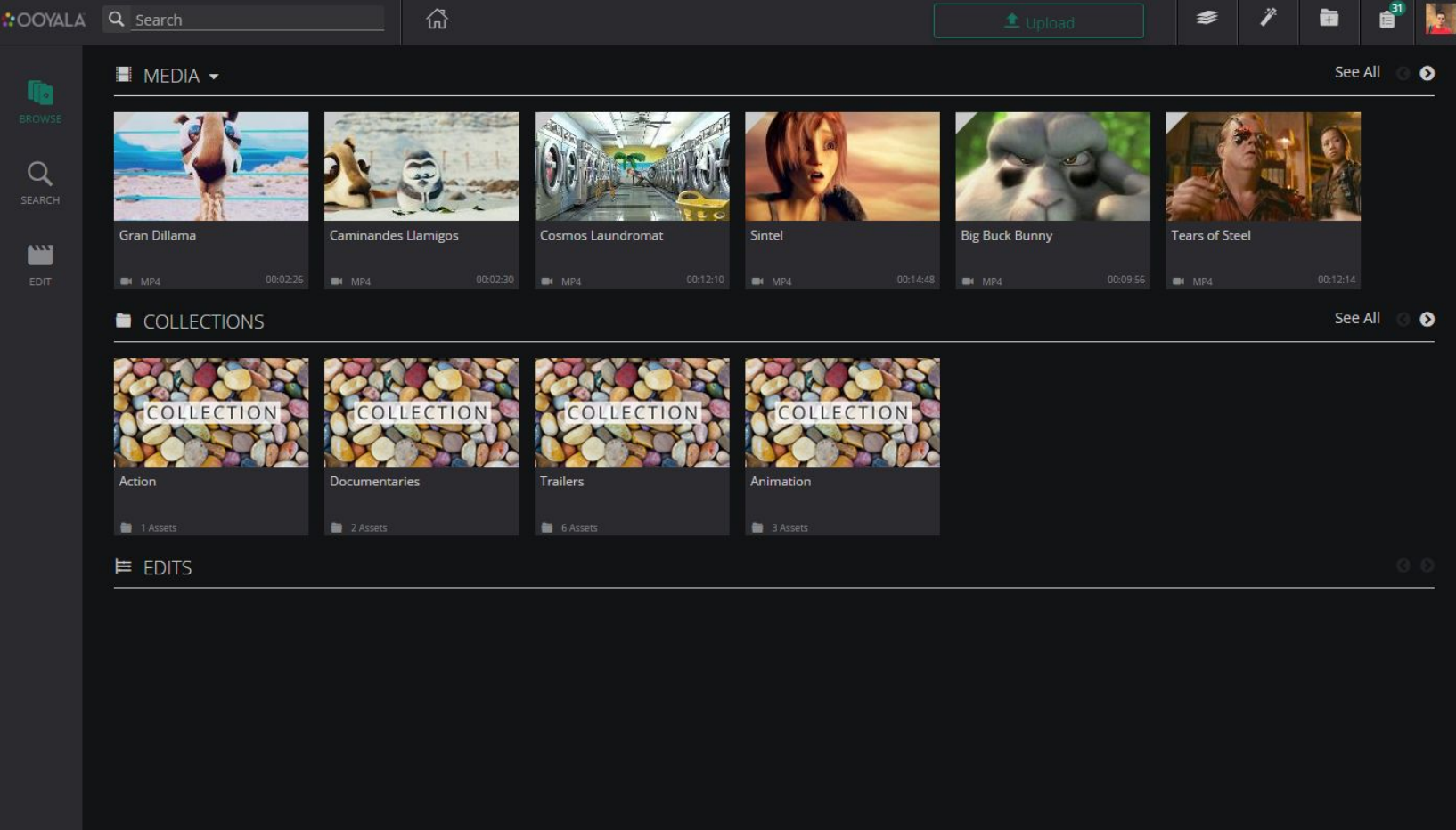Expand the MEDIA dropdown arrow
Screen dimensions: 1456x830
pos(214,77)
